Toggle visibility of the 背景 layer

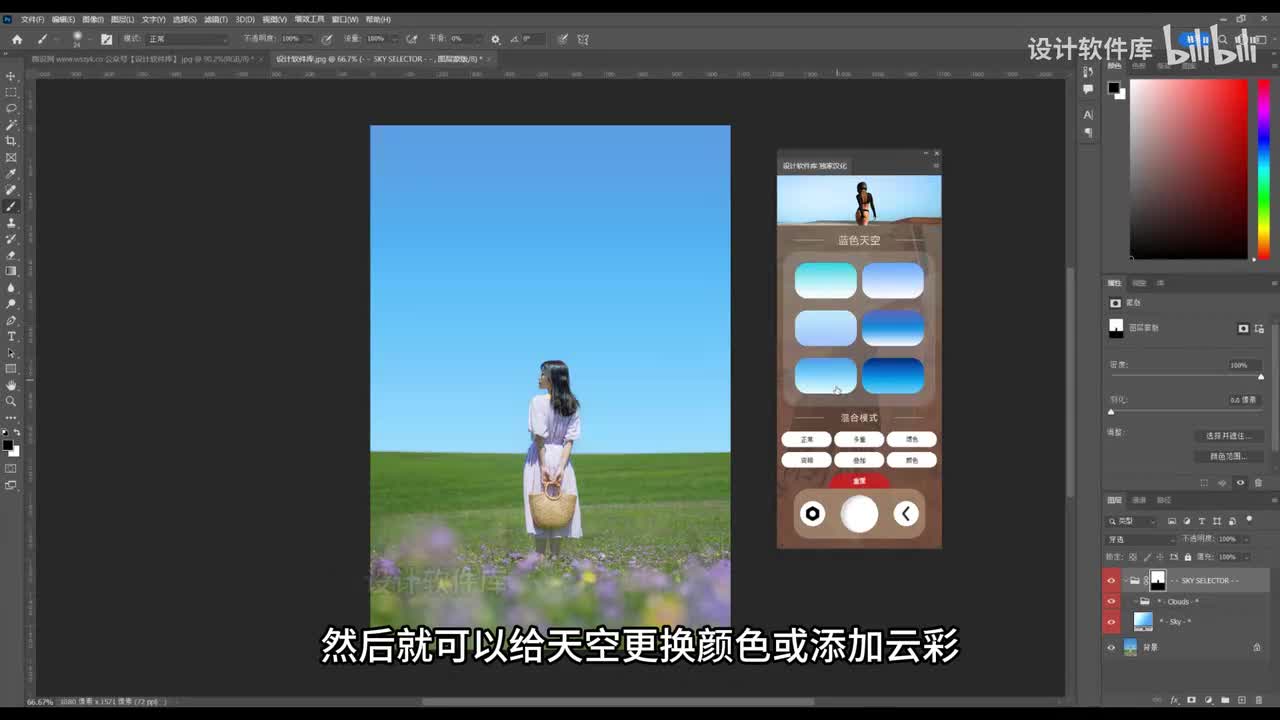[1110, 647]
